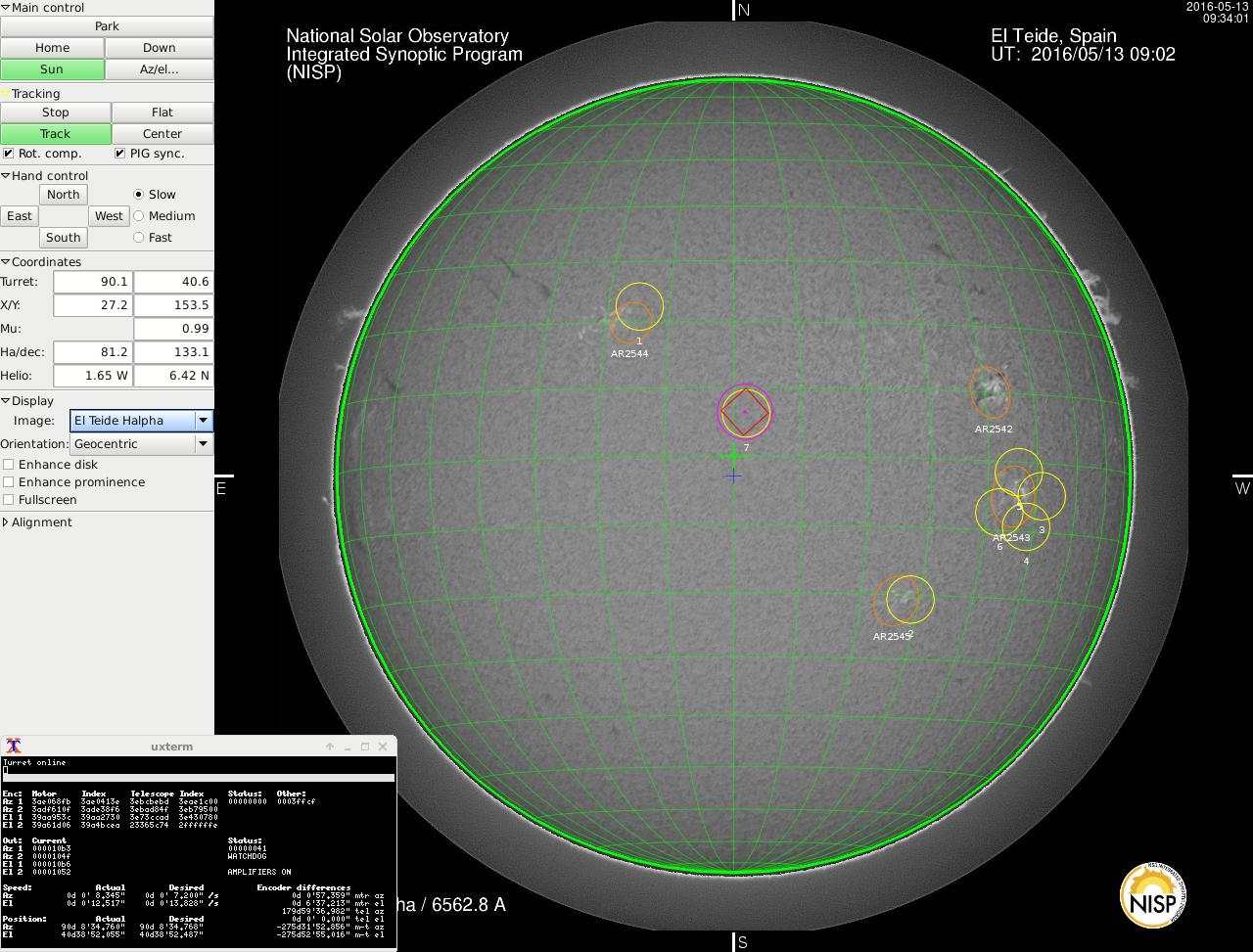1253x952 pixels.
Task: Click the NISP logo icon
Action: pos(1152,894)
